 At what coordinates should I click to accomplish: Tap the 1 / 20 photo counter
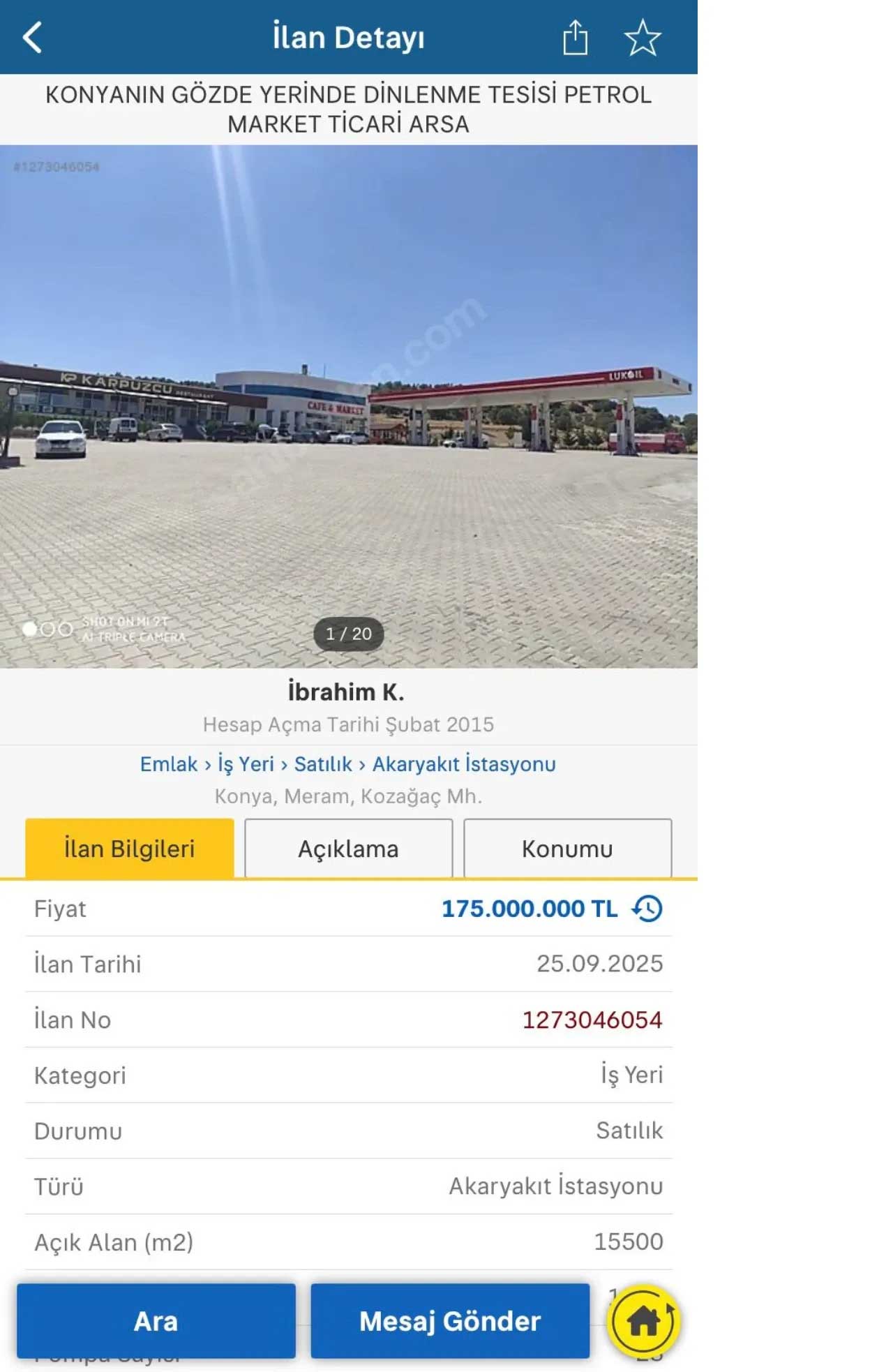(x=349, y=634)
